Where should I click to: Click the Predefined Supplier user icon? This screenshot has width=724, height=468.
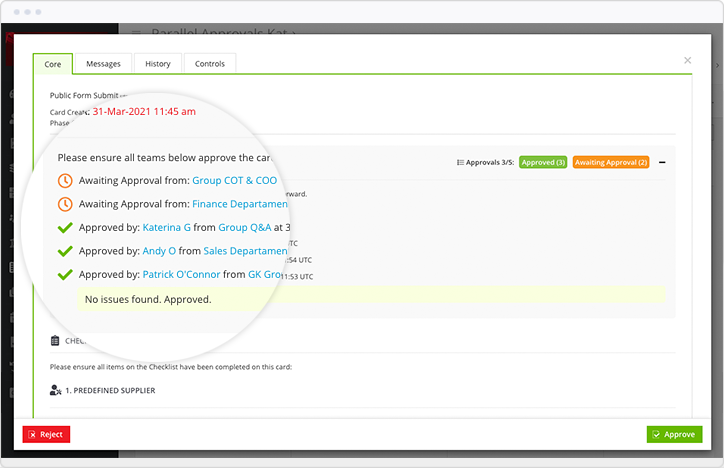56,390
